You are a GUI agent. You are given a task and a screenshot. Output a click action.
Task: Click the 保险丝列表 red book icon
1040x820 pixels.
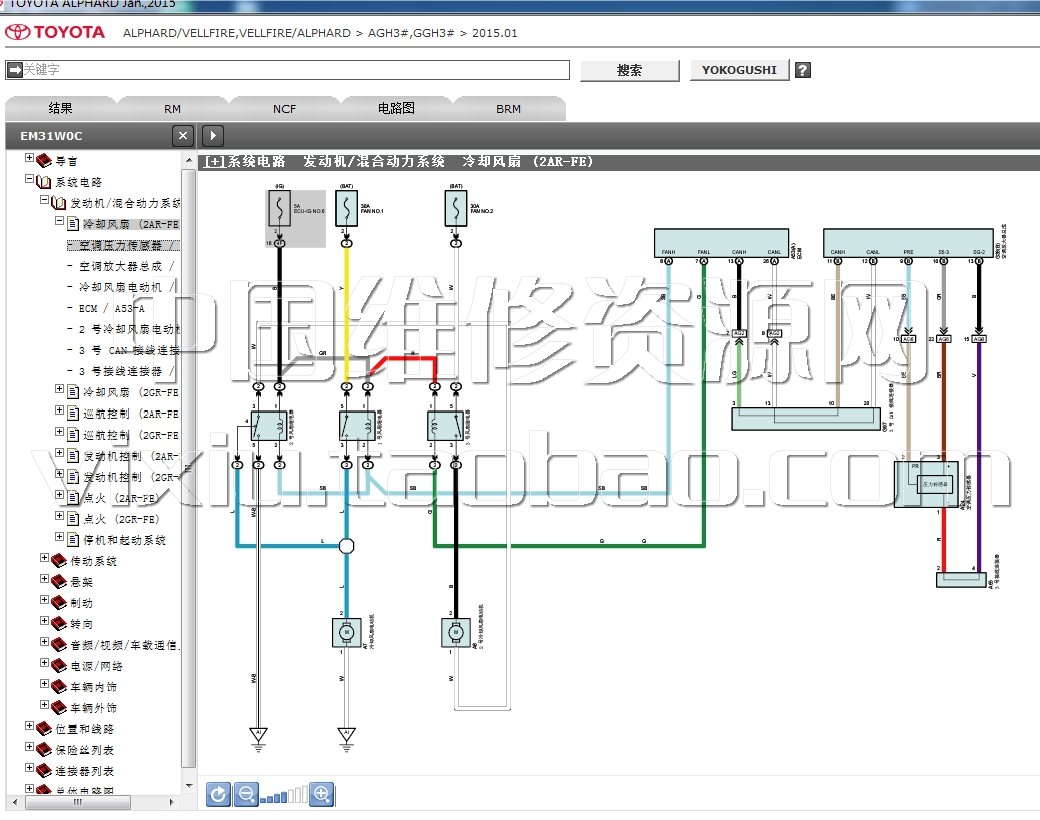pyautogui.click(x=44, y=750)
